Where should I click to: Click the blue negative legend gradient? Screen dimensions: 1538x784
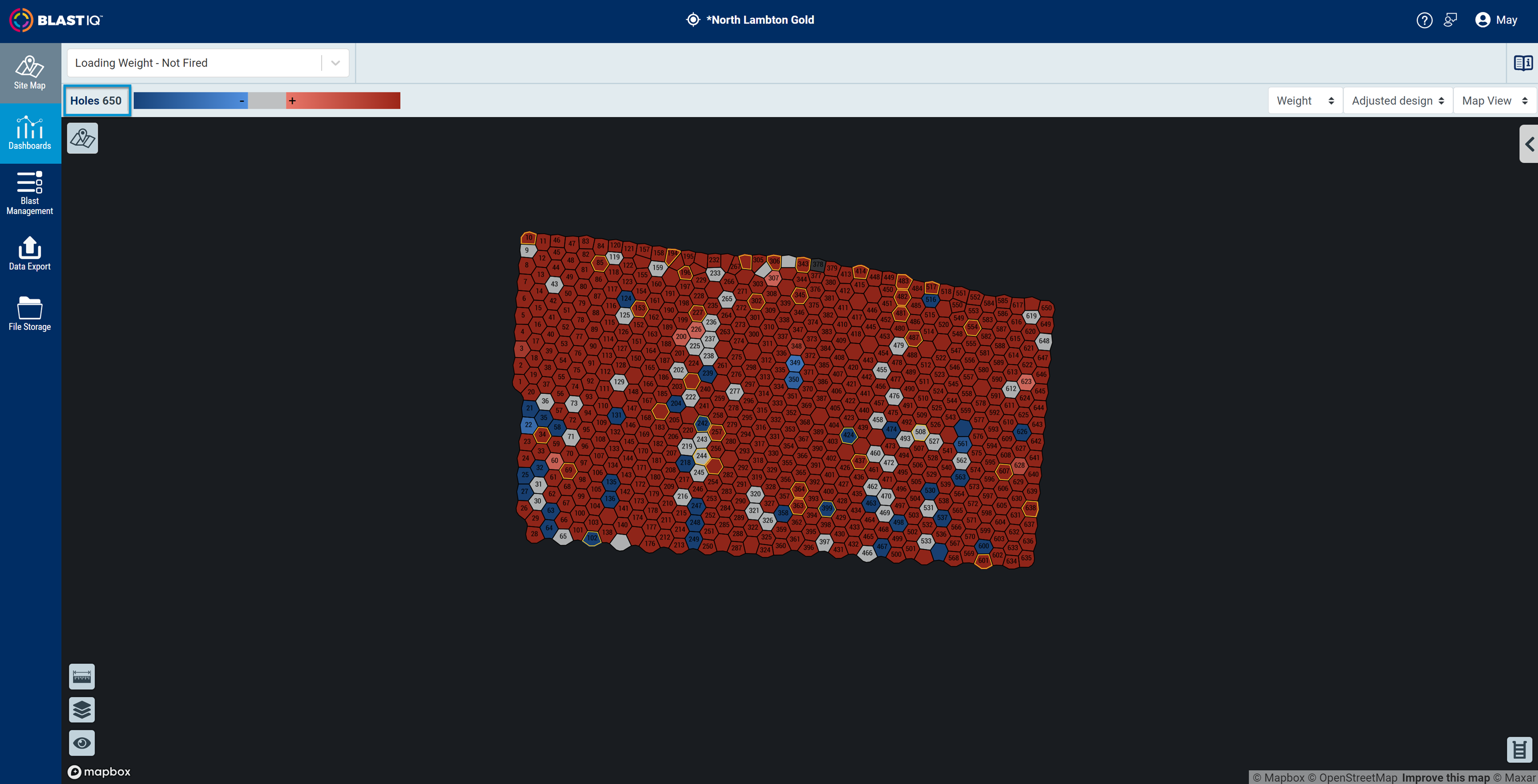[190, 101]
